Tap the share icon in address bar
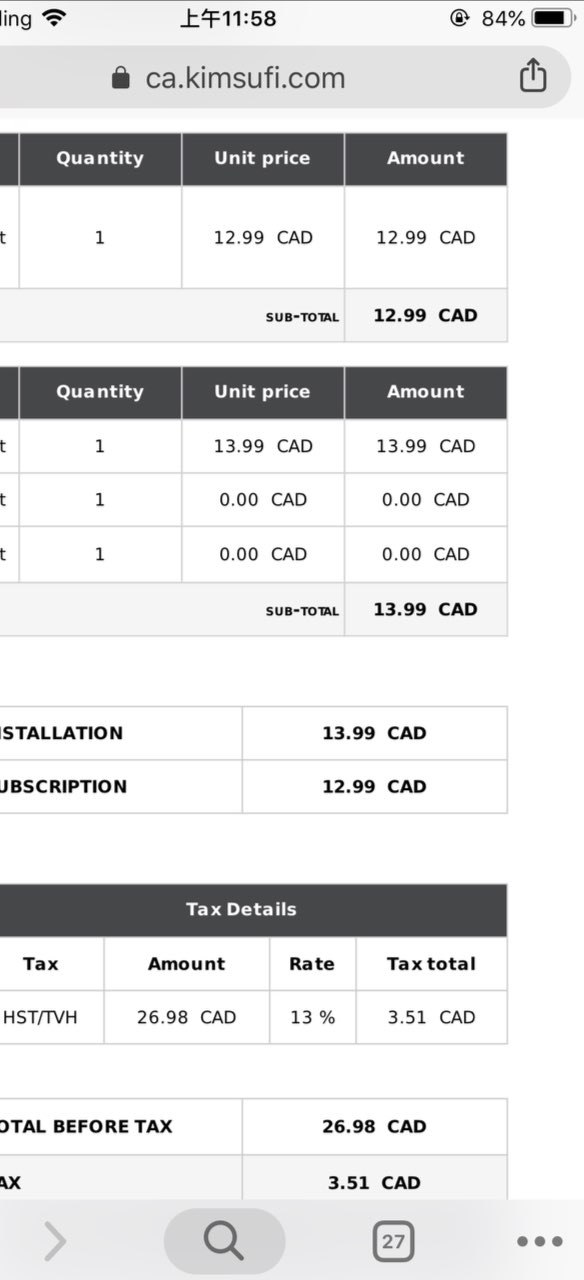 [x=533, y=76]
